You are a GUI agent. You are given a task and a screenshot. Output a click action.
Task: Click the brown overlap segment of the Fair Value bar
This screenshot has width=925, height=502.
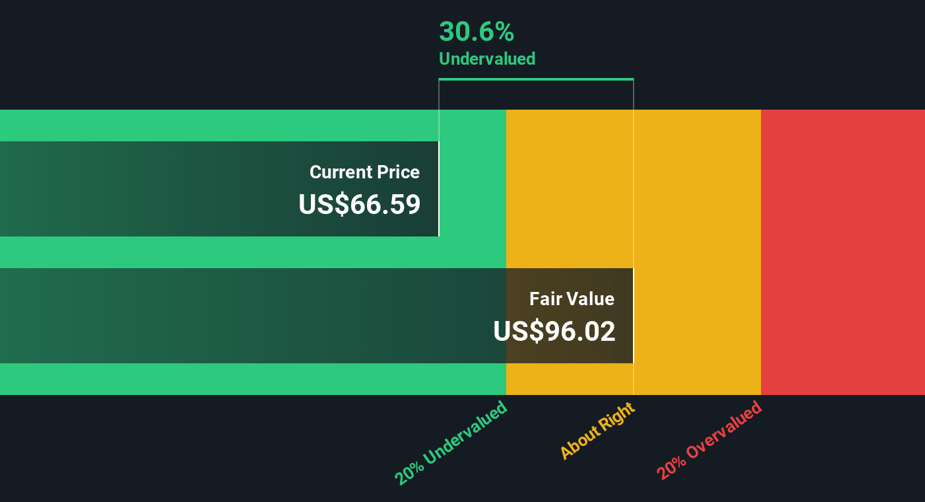pyautogui.click(x=569, y=316)
